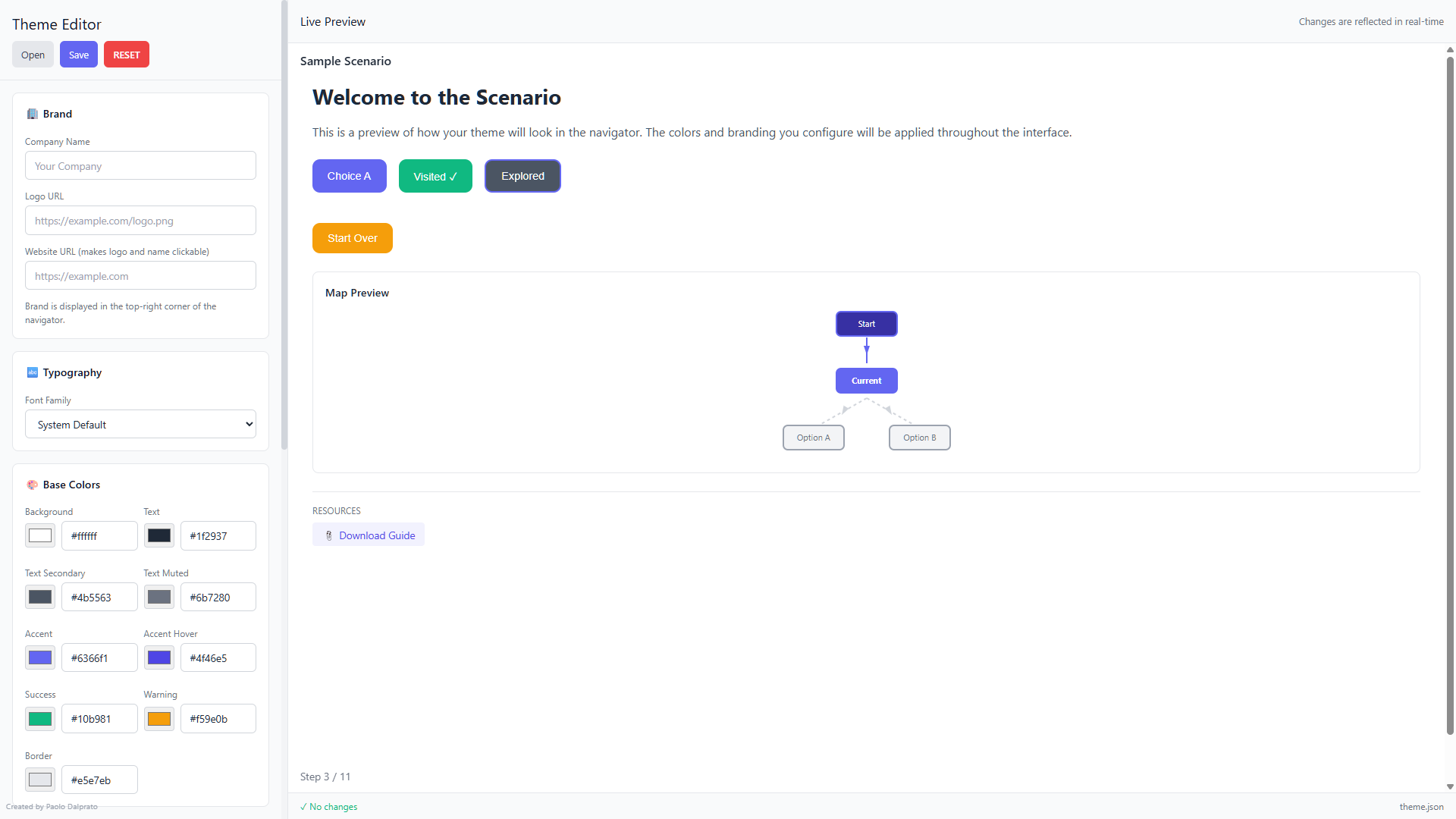Click the Text Muted hex value field
The height and width of the screenshot is (819, 1456).
coord(218,598)
